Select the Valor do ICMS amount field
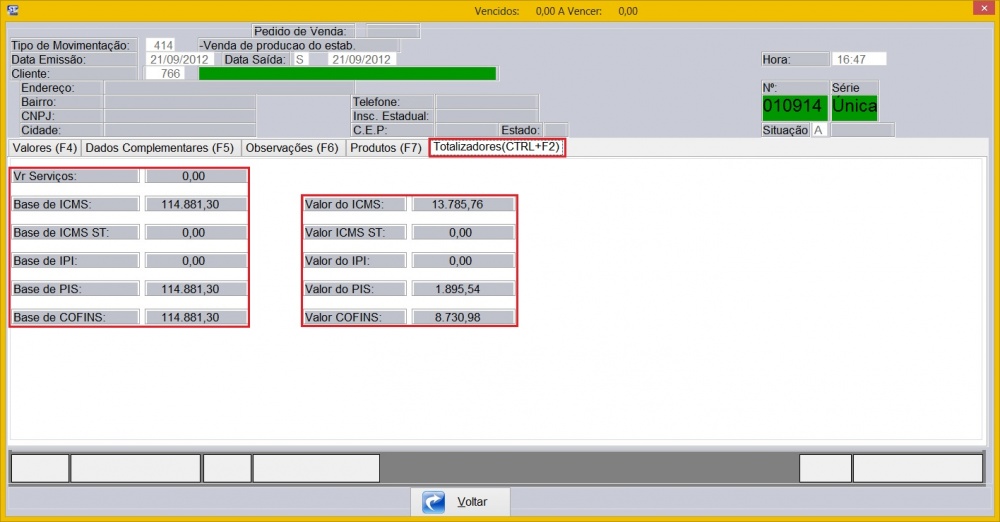The height and width of the screenshot is (522, 1000). (x=462, y=205)
